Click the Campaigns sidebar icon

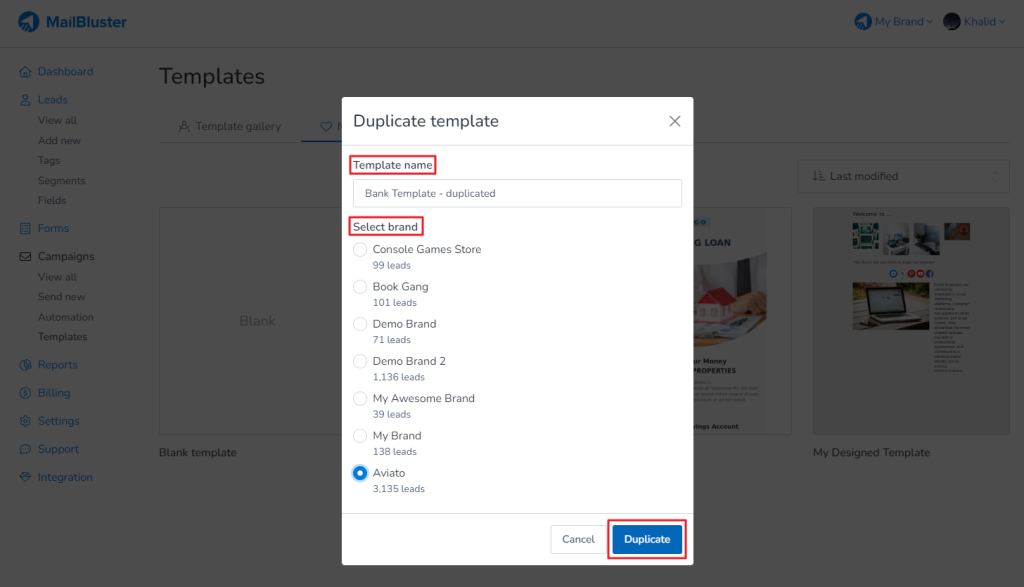(24, 256)
